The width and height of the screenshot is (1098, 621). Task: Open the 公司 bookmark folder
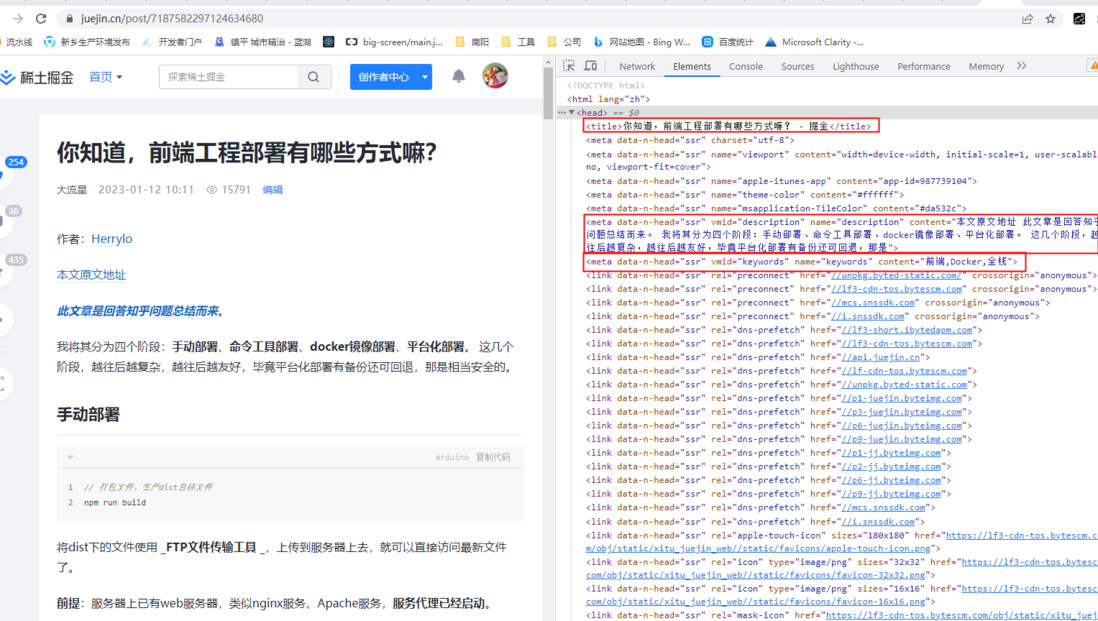[x=564, y=42]
